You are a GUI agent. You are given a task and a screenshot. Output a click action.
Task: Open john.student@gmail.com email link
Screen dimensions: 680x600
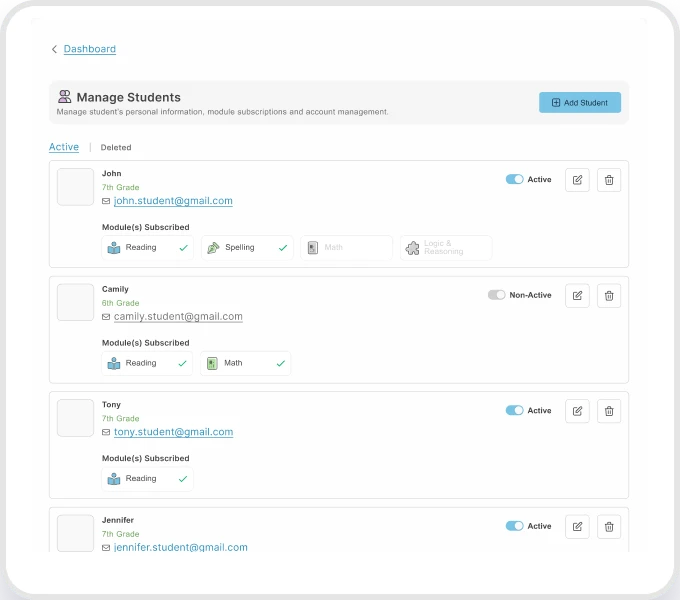click(173, 201)
